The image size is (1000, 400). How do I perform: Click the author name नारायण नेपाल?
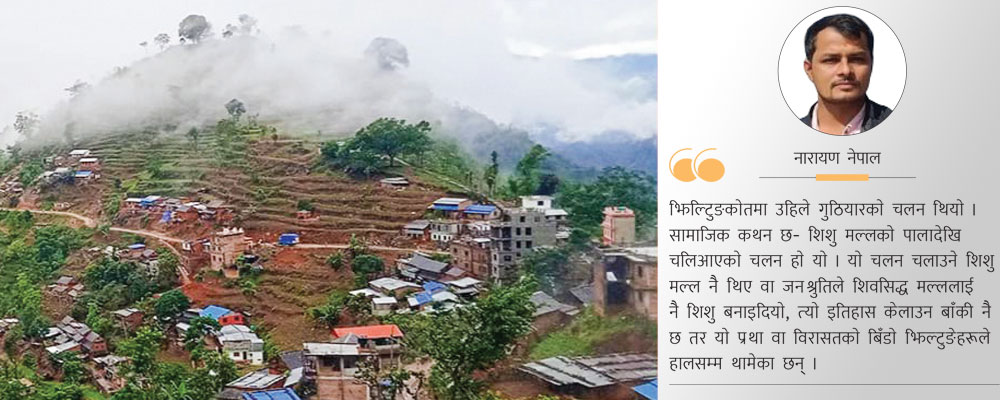tap(837, 158)
